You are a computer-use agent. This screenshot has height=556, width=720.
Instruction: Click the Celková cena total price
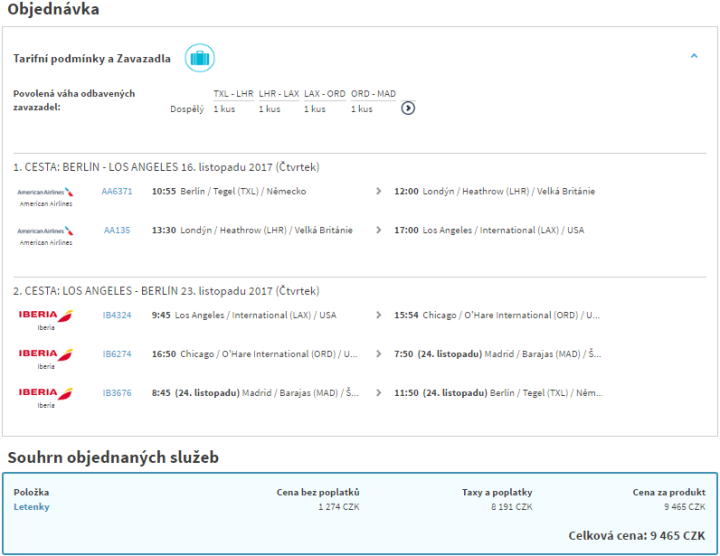point(636,535)
